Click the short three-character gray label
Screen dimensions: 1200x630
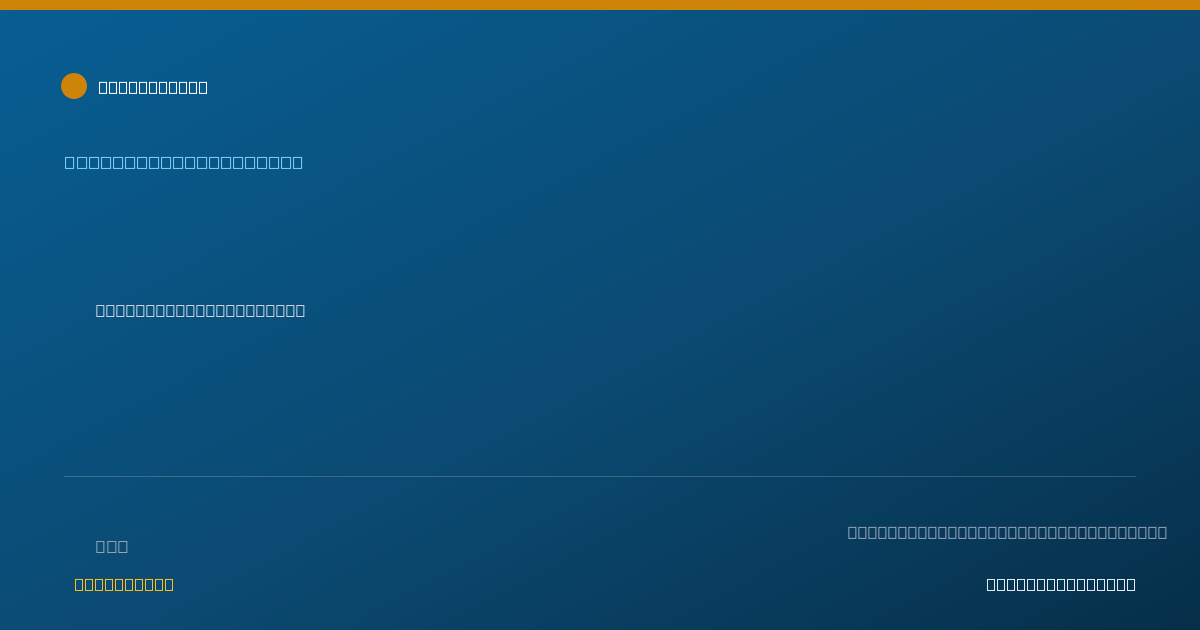click(x=112, y=546)
